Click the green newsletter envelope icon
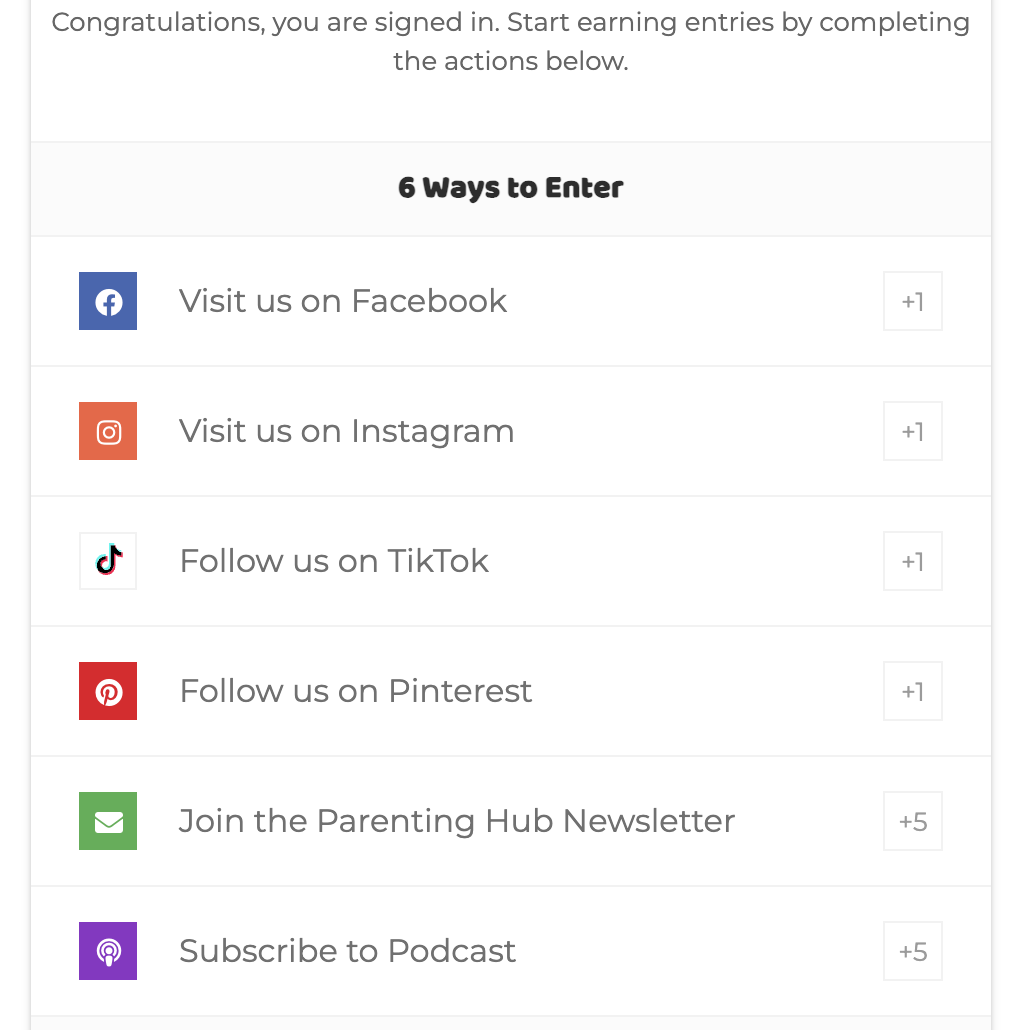Viewport: 1018px width, 1030px height. click(x=108, y=821)
